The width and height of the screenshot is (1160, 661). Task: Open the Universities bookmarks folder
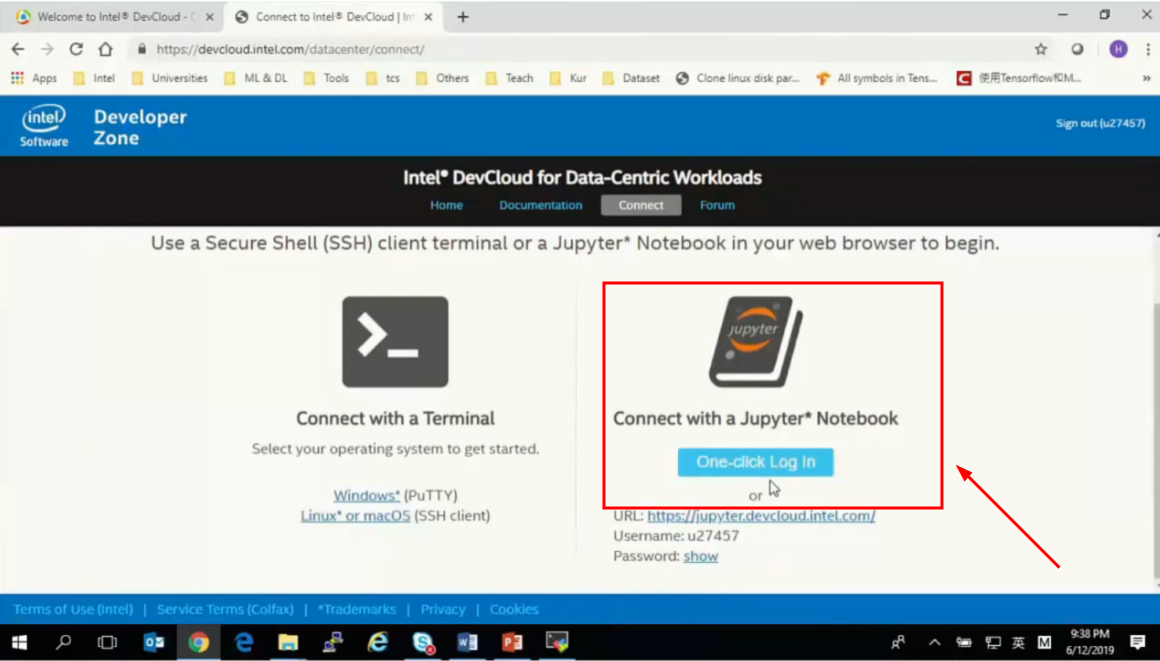(169, 78)
